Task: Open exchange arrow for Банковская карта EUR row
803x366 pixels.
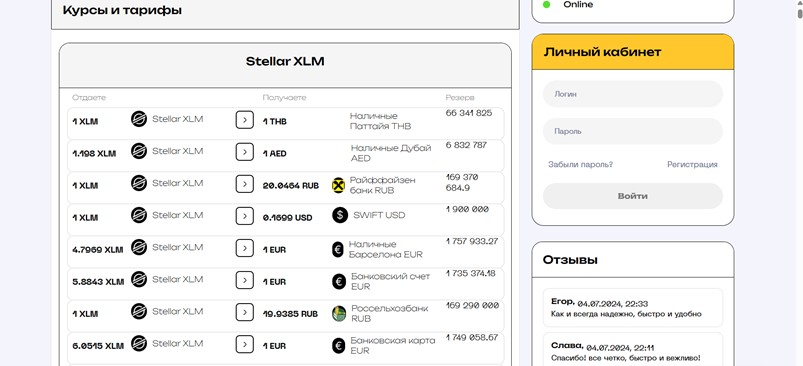Action: click(245, 345)
